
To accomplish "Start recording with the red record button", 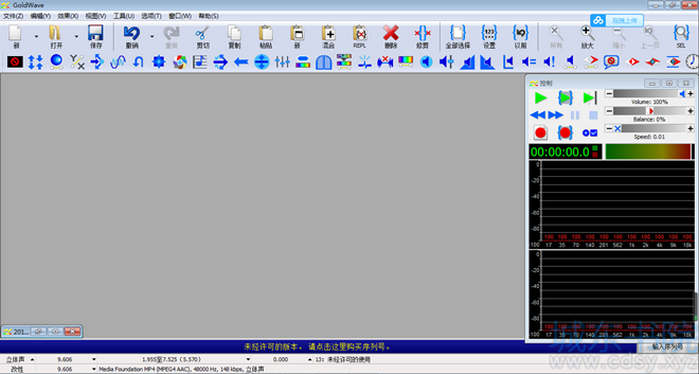I will [541, 133].
